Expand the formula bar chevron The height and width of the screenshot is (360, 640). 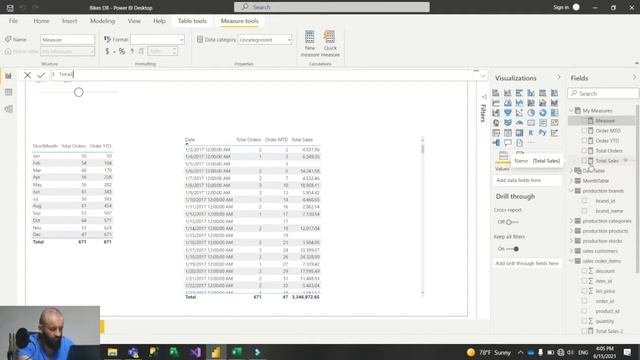click(483, 76)
